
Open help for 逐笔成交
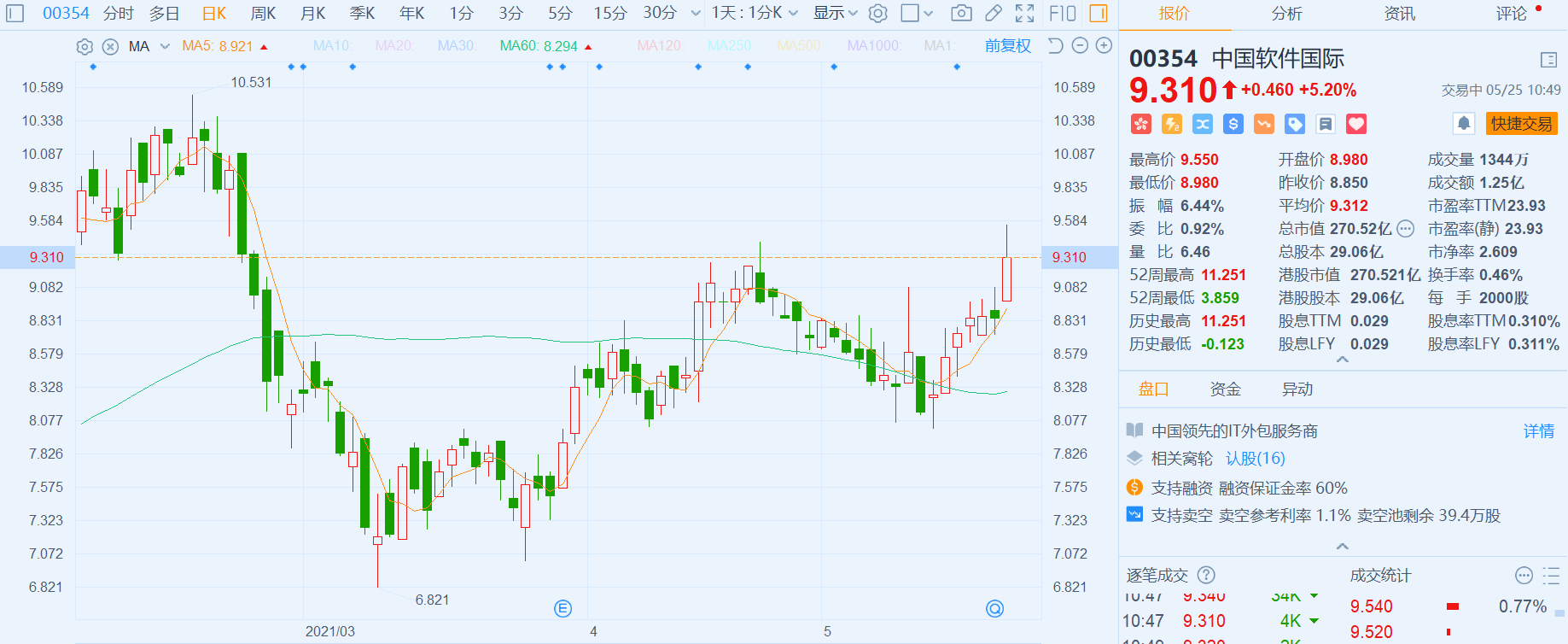[1206, 576]
